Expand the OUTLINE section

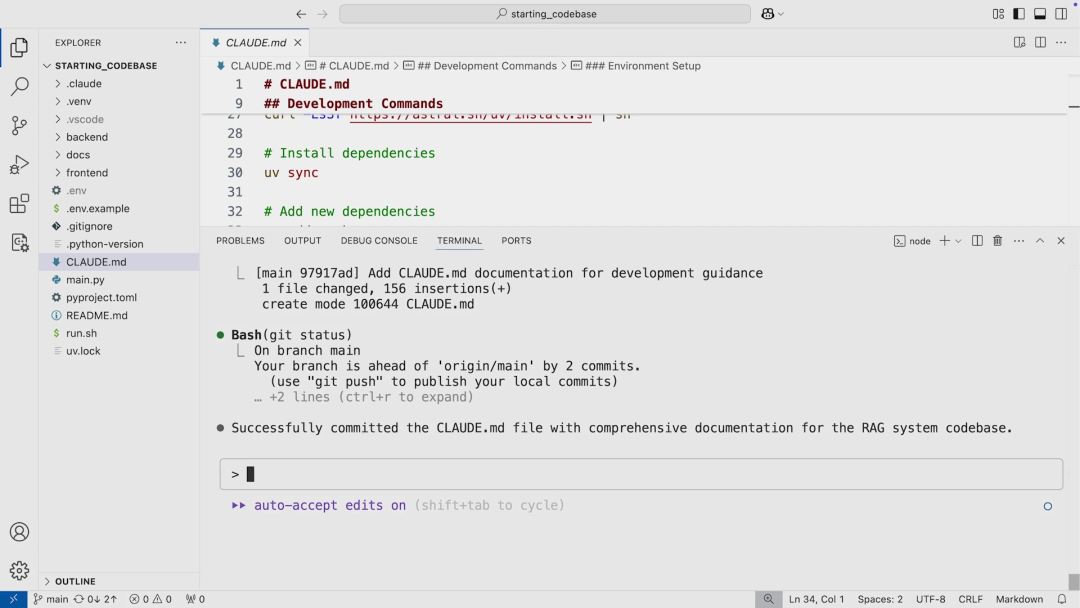click(x=75, y=581)
